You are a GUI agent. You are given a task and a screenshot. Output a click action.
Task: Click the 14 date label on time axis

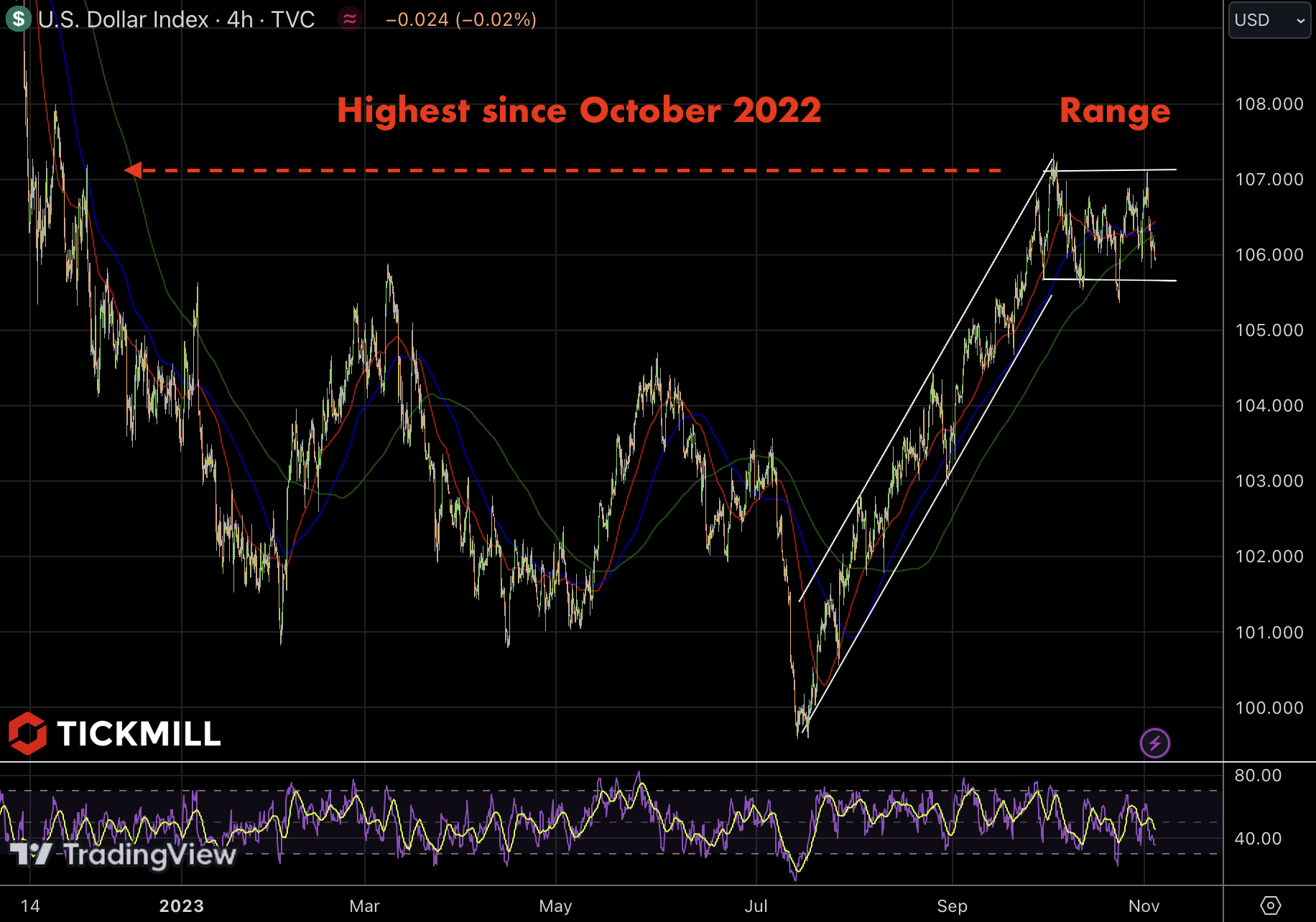tap(30, 906)
